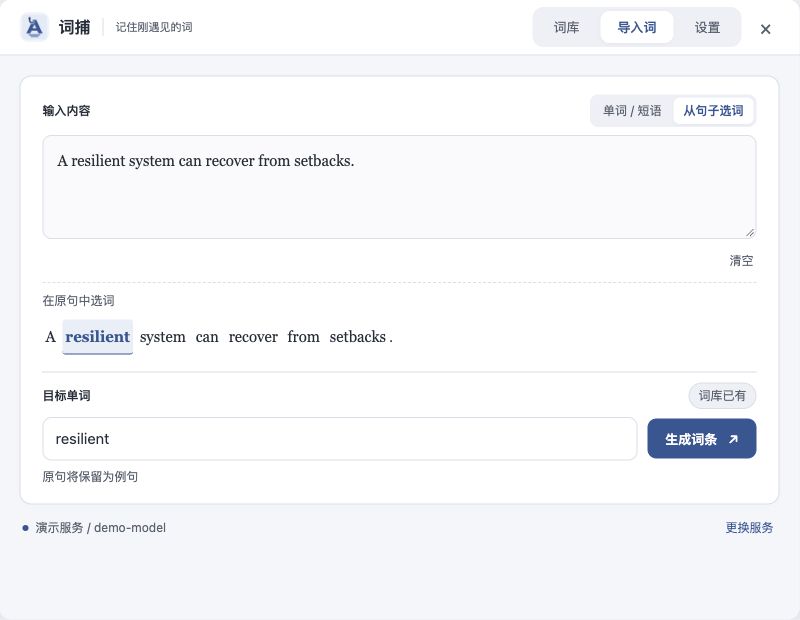The image size is (800, 620).
Task: Pick the word system from the sentence
Action: pos(163,337)
